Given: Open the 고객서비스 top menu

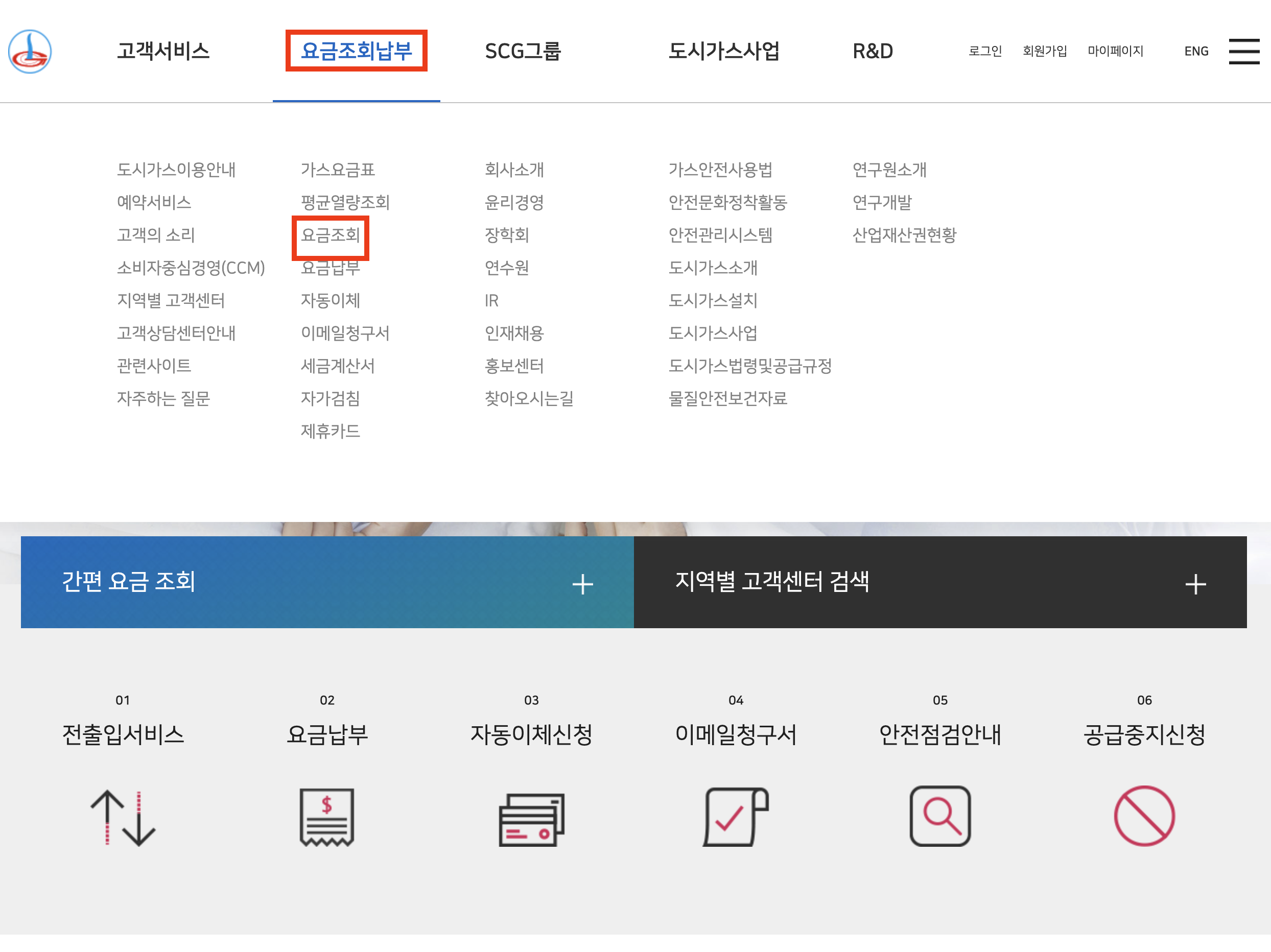Looking at the screenshot, I should [x=163, y=51].
